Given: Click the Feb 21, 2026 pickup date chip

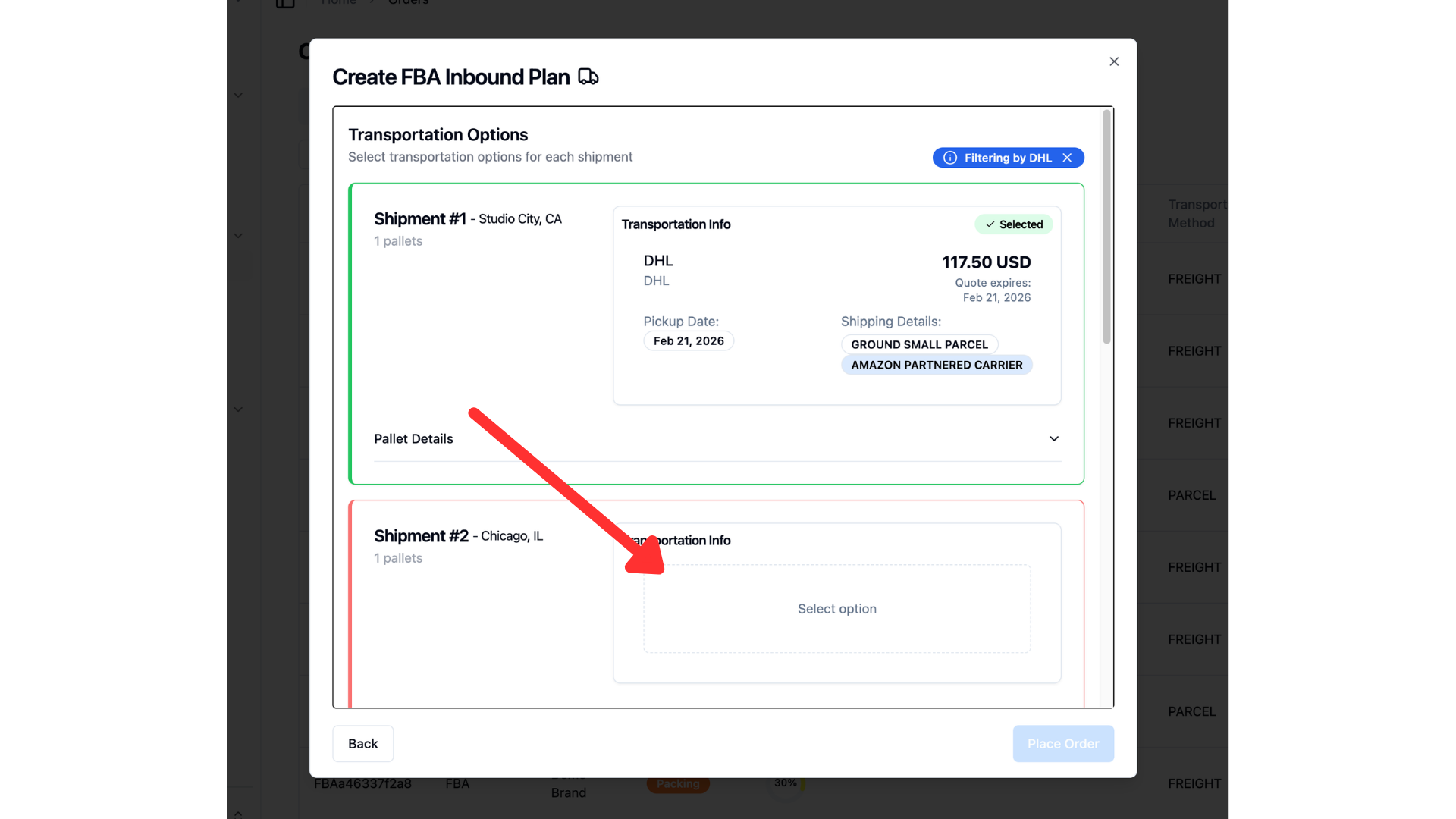Looking at the screenshot, I should 689,341.
